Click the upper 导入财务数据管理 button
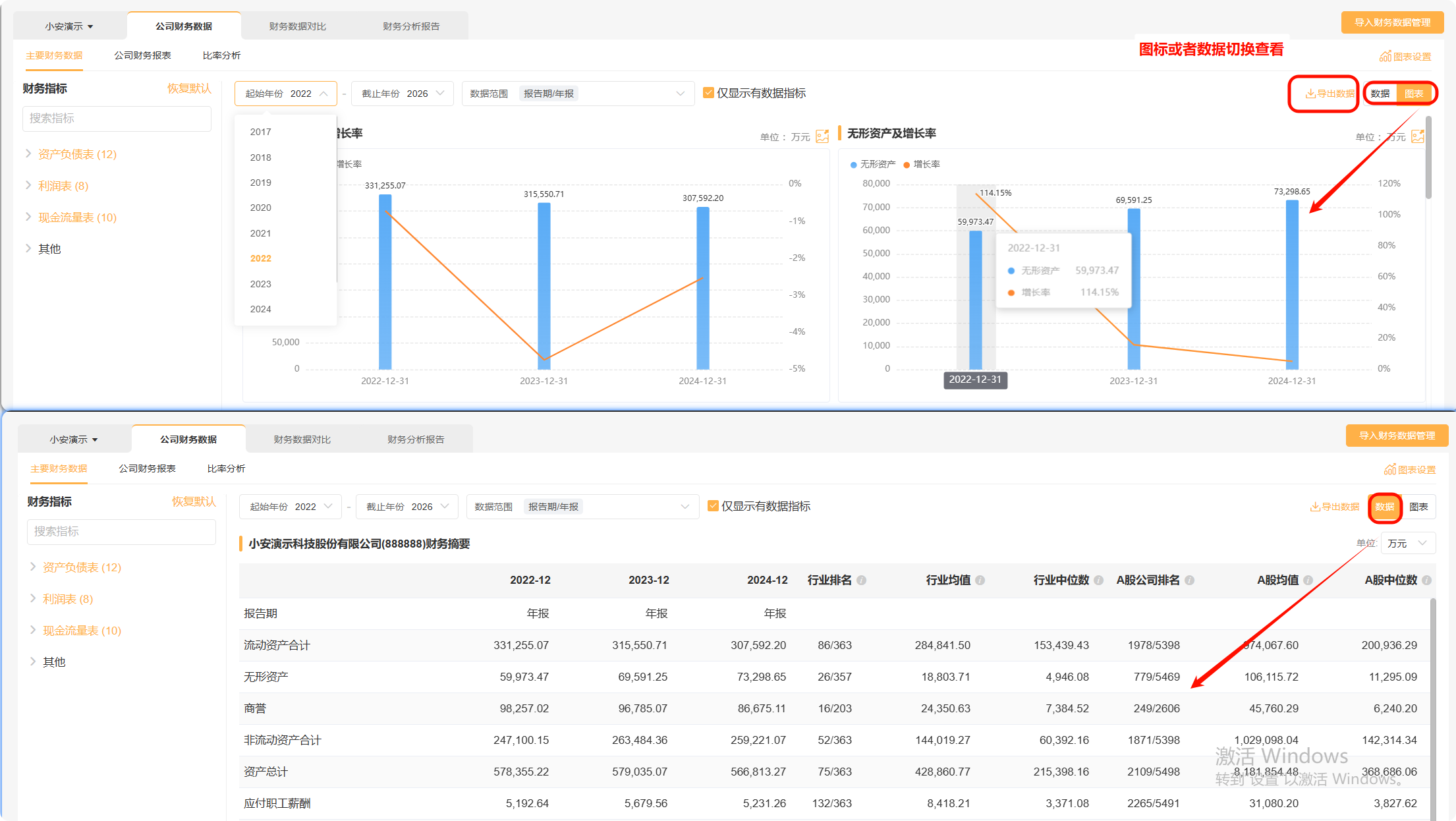 click(1392, 22)
